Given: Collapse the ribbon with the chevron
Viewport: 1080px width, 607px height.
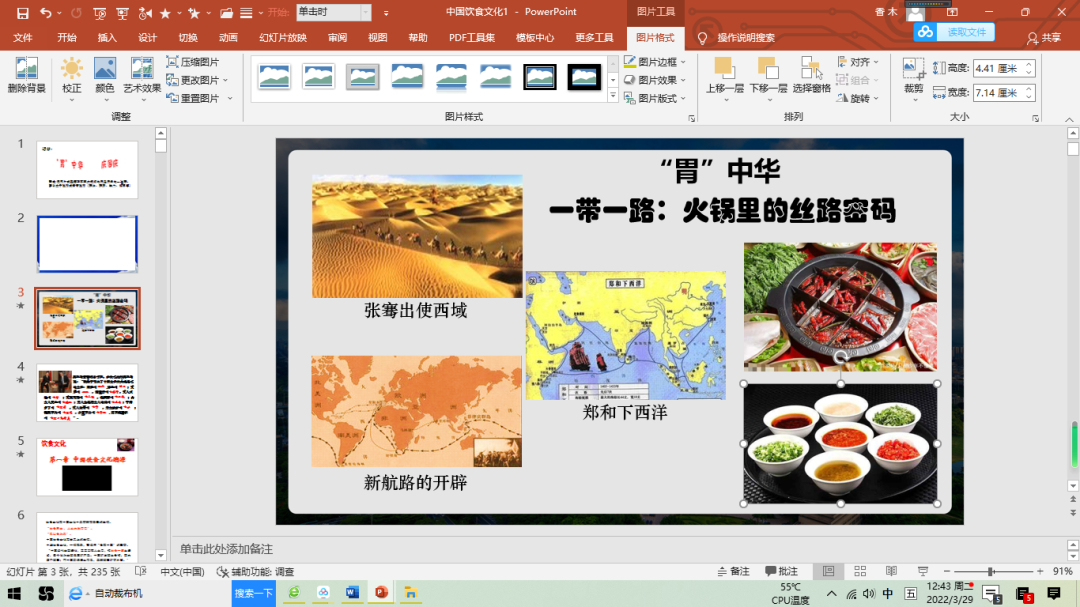Looking at the screenshot, I should (1069, 119).
